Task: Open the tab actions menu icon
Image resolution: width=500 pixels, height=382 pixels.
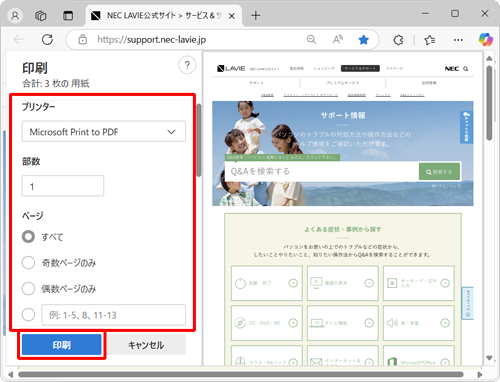Action: pyautogui.click(x=68, y=16)
